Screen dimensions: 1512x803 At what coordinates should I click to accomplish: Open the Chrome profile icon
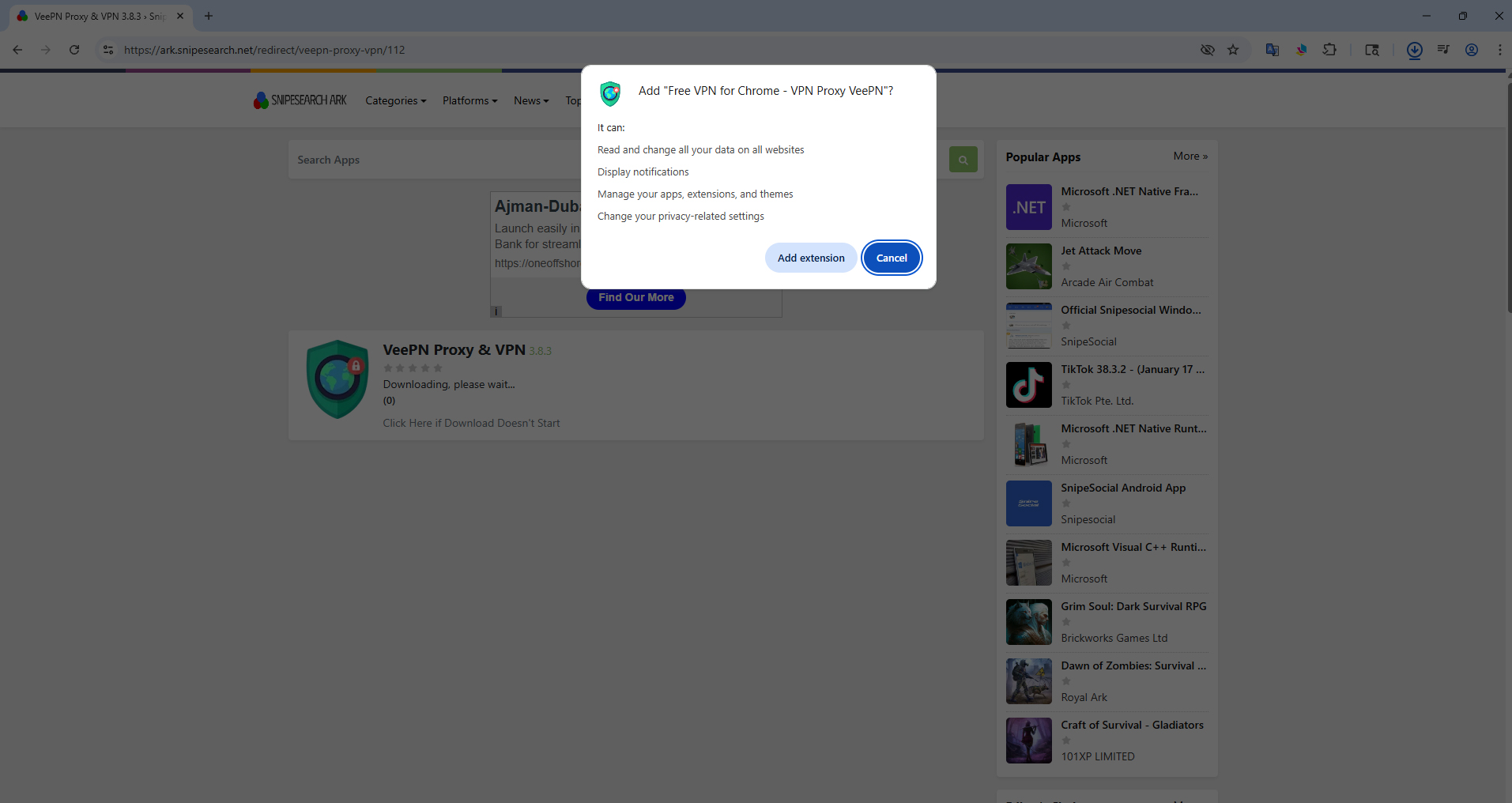pos(1472,50)
